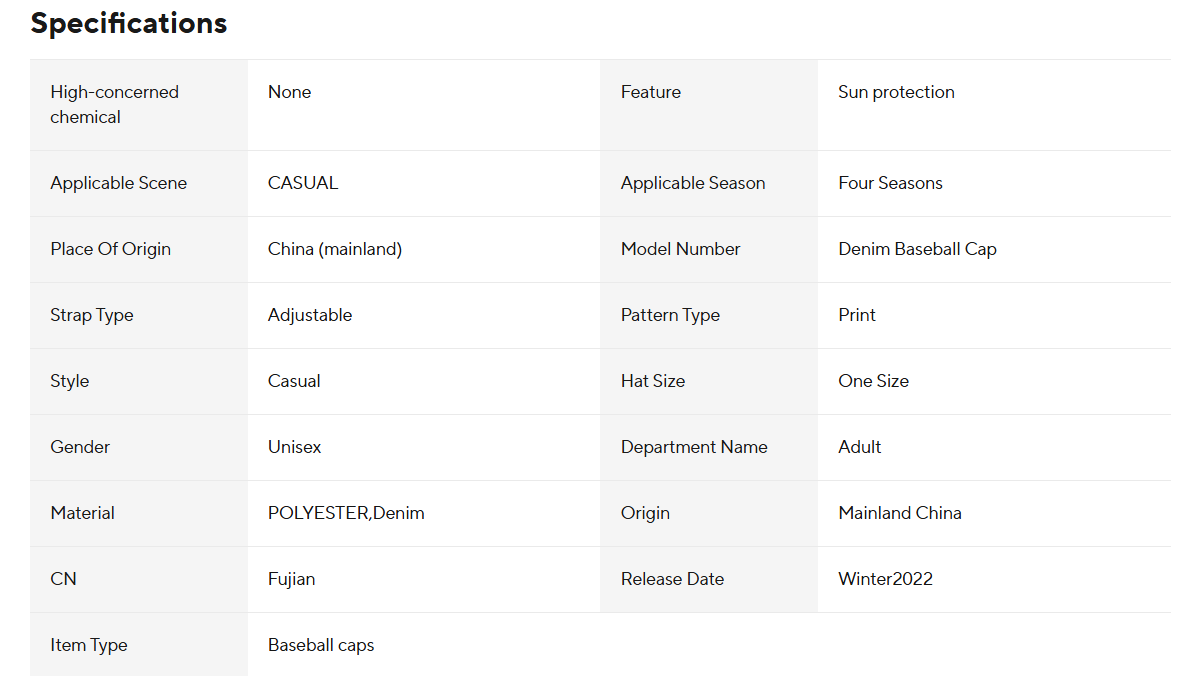Select the Unisex gender value
This screenshot has height=676, width=1178.
tap(295, 447)
